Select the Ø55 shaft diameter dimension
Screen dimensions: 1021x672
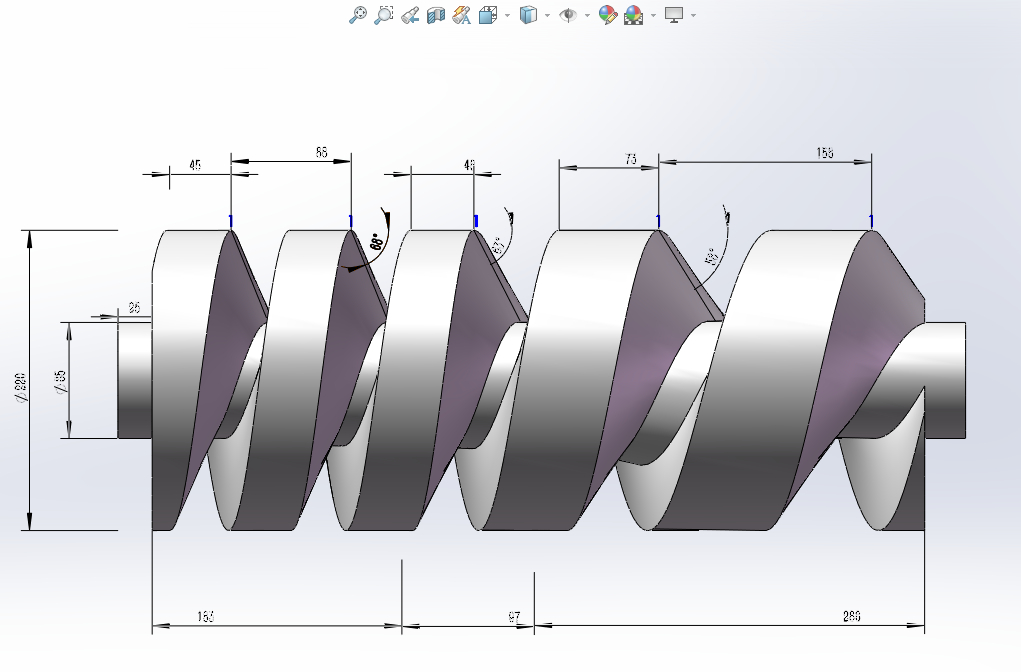point(61,382)
